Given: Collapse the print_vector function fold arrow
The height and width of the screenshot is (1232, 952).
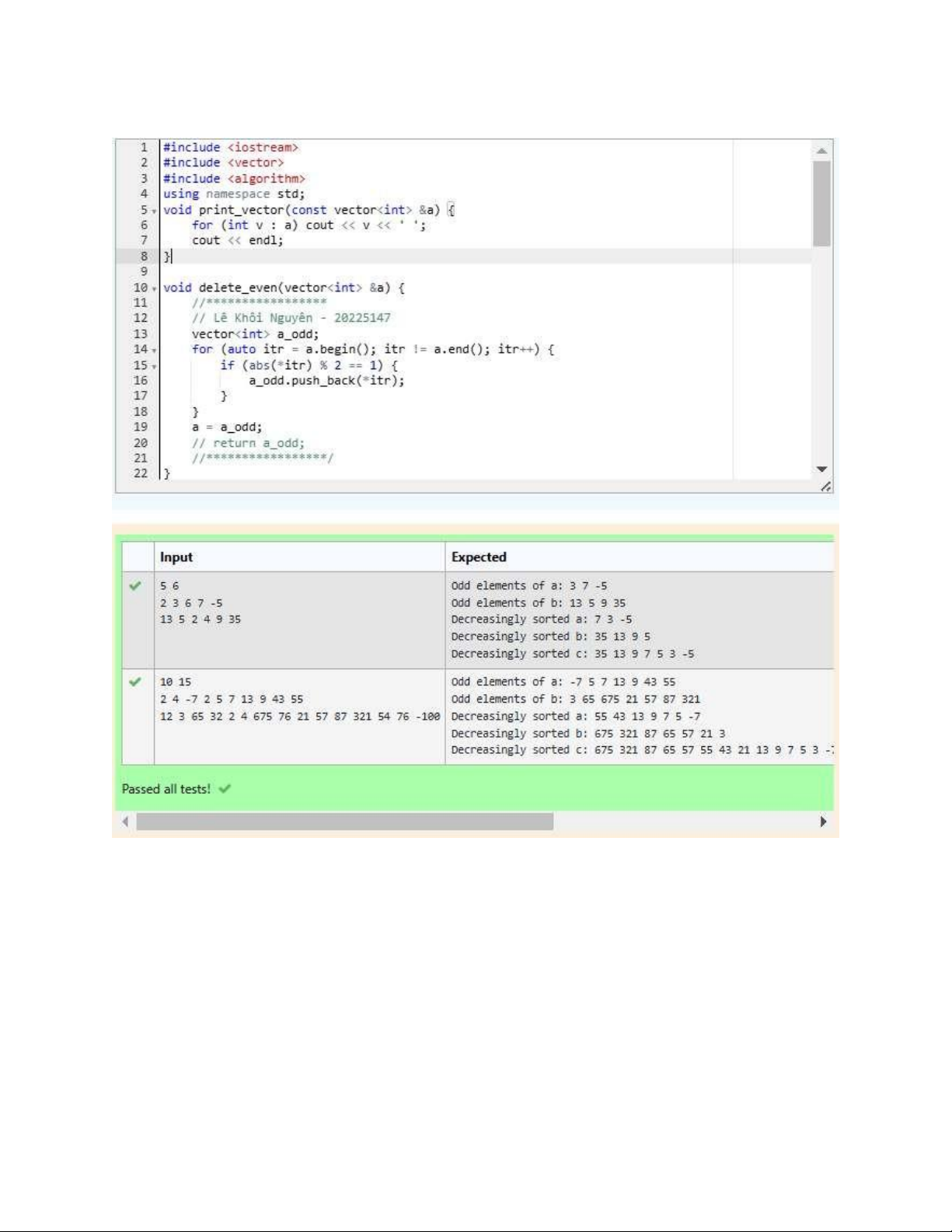Looking at the screenshot, I should click(x=154, y=211).
